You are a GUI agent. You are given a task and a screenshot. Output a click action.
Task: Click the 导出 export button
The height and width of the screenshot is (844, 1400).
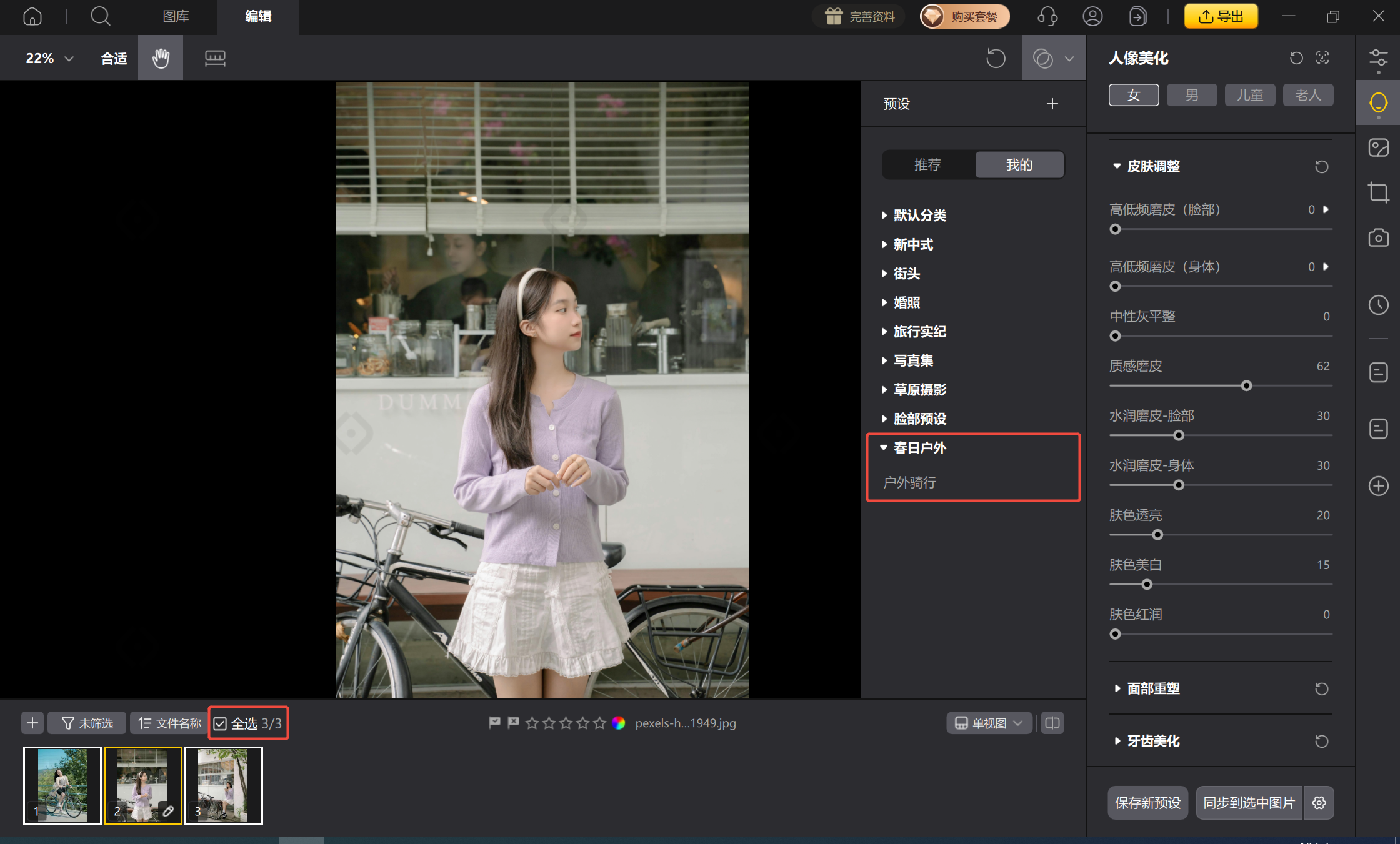coord(1221,16)
